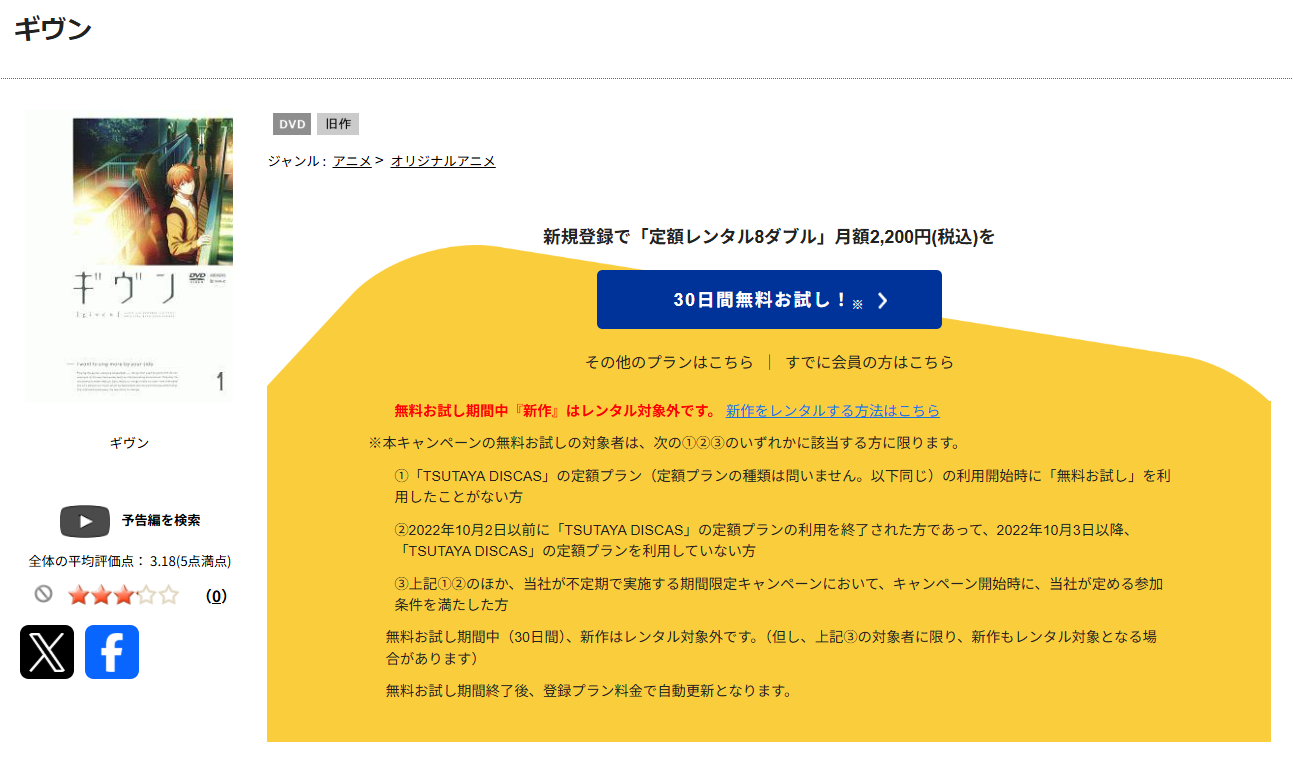
Task: Select the no-rating prohibition icon
Action: coord(41,594)
